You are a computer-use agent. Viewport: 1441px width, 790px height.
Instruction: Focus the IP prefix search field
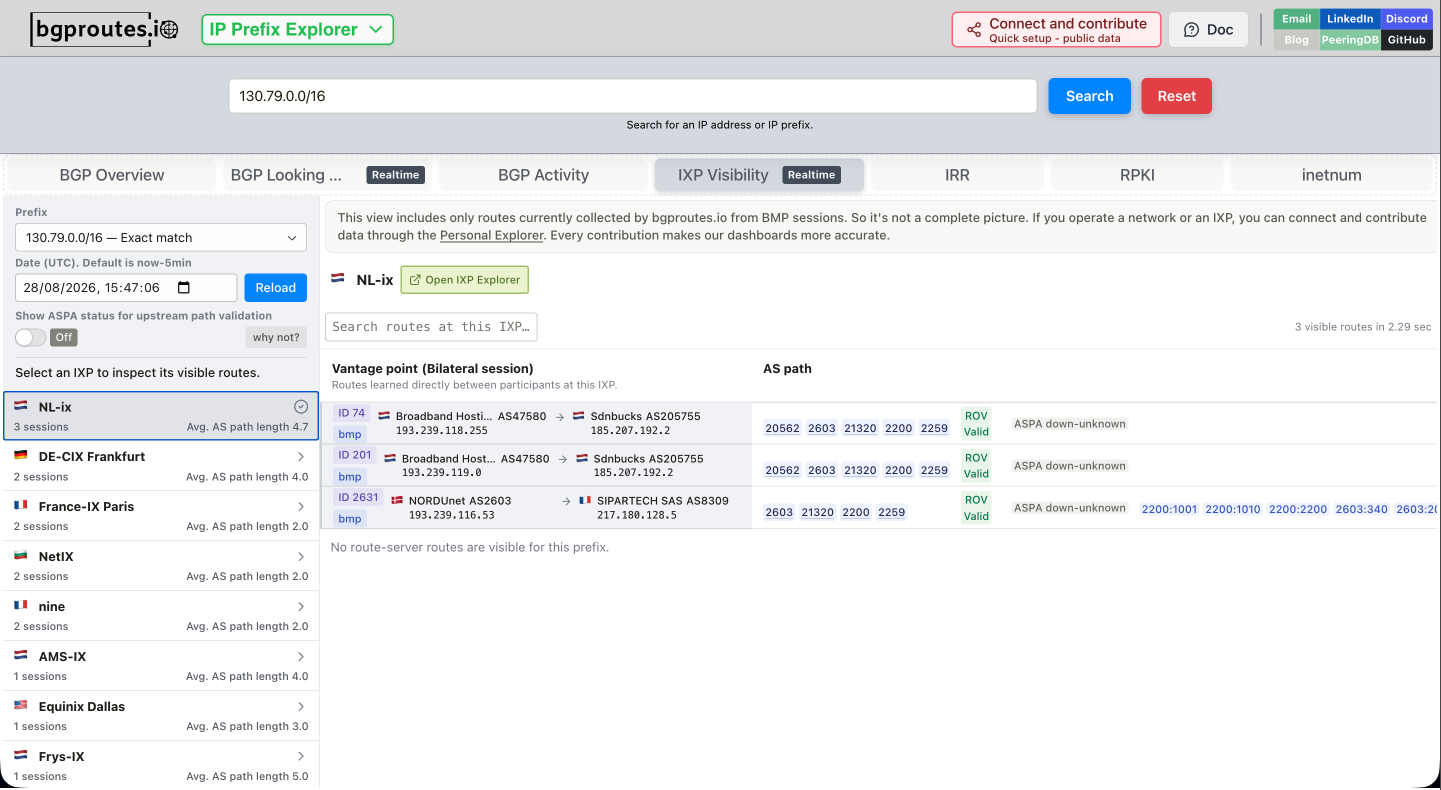pos(632,96)
